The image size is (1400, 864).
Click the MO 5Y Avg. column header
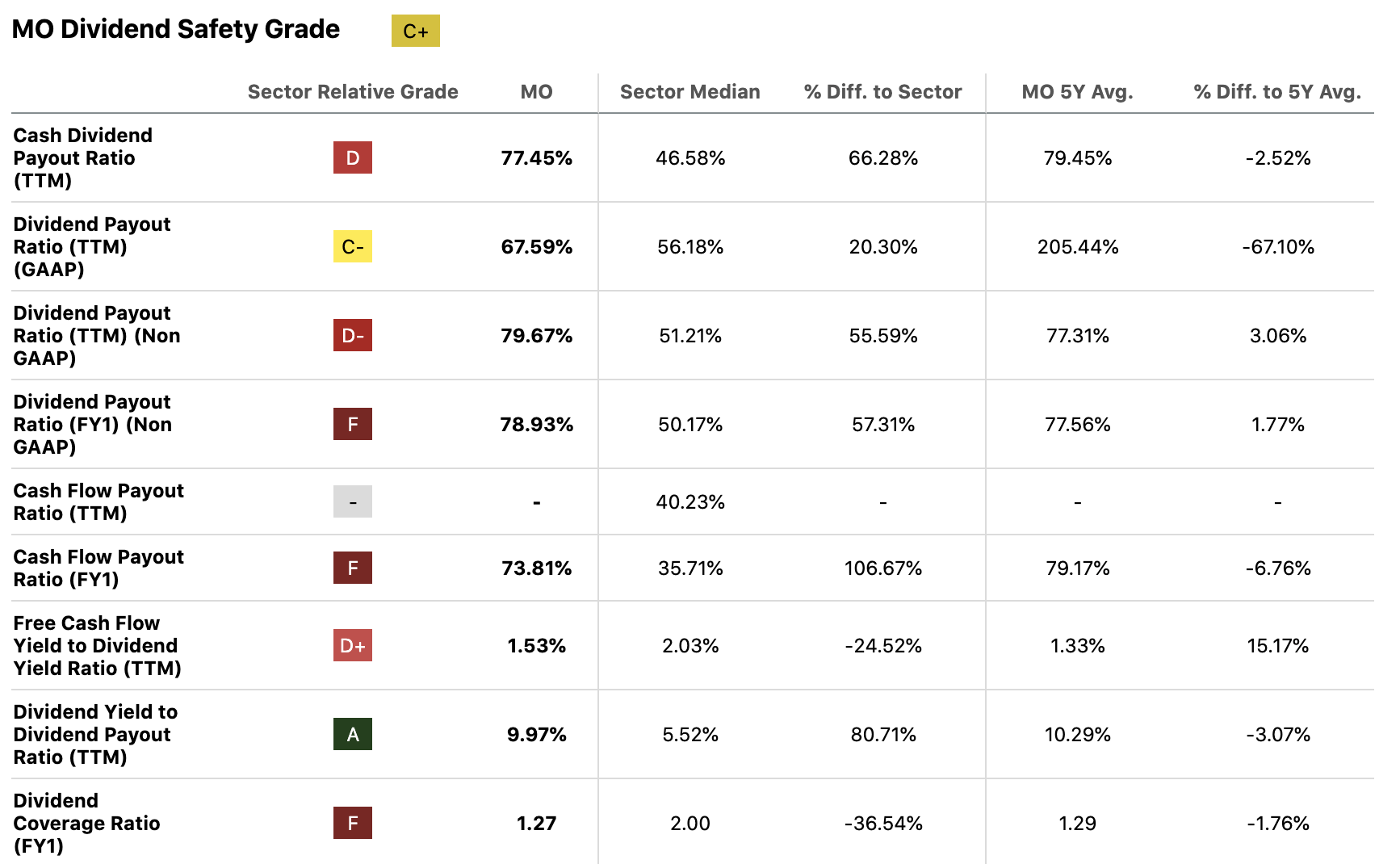tap(1077, 92)
